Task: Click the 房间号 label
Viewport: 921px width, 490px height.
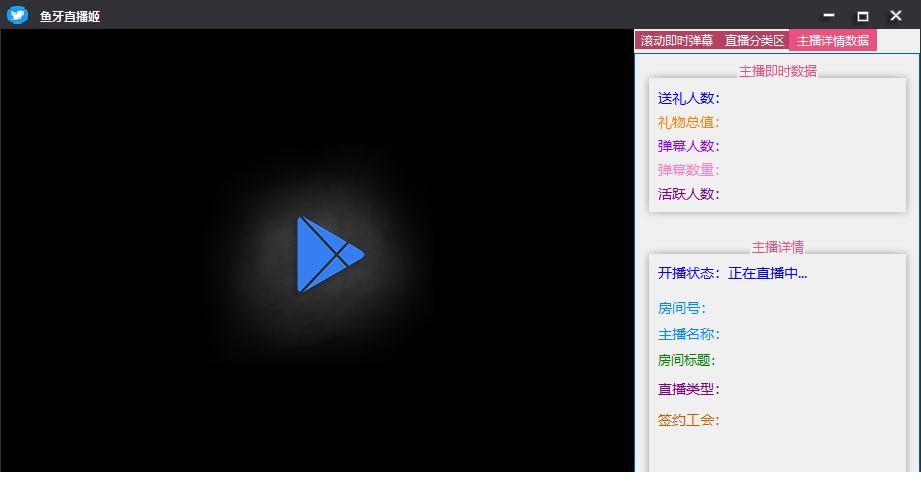Action: coord(682,308)
